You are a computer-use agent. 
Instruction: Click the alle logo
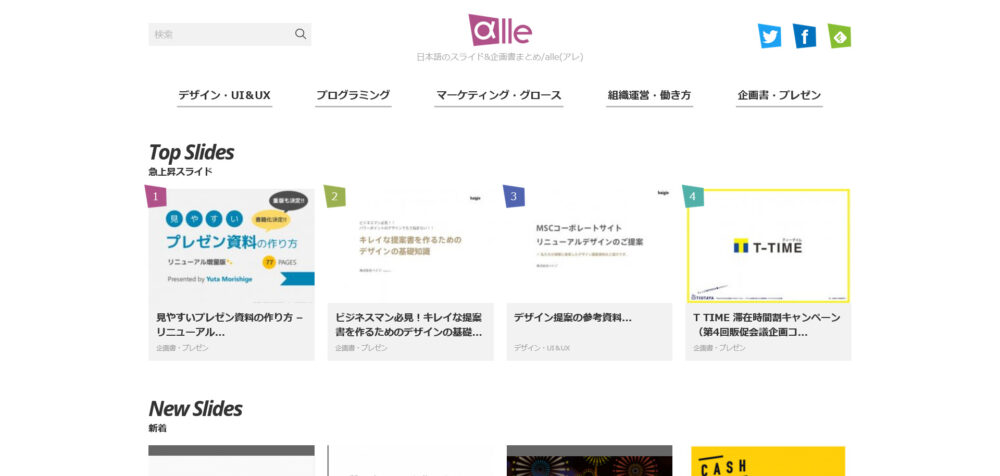pos(500,30)
